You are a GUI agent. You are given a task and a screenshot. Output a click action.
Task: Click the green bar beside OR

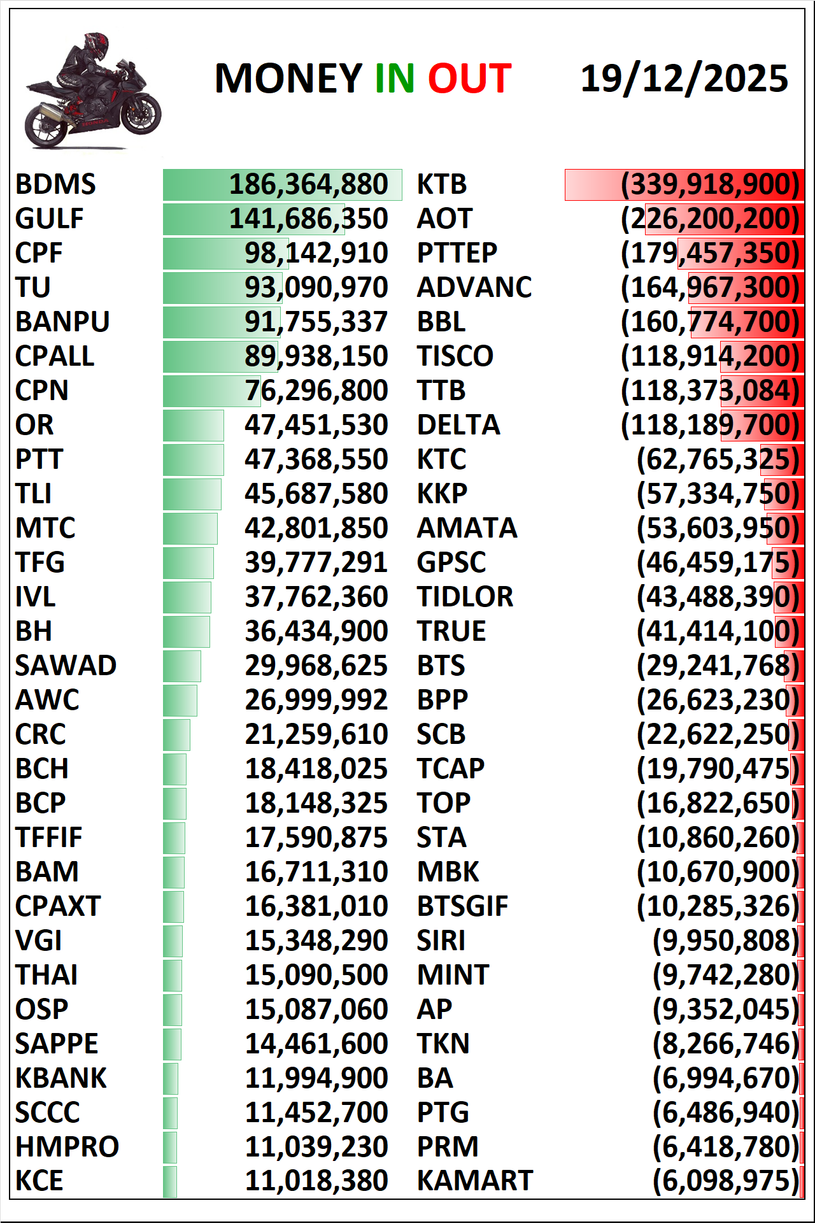(193, 425)
